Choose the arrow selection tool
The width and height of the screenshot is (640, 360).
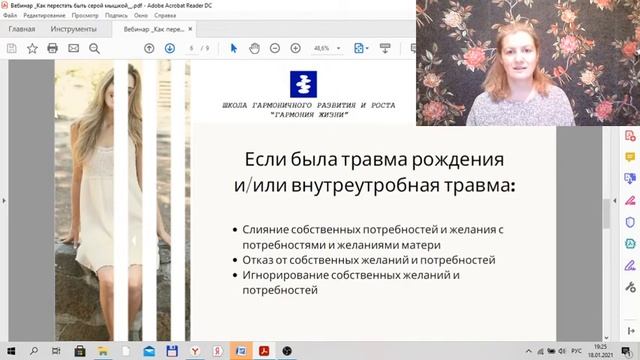point(233,48)
